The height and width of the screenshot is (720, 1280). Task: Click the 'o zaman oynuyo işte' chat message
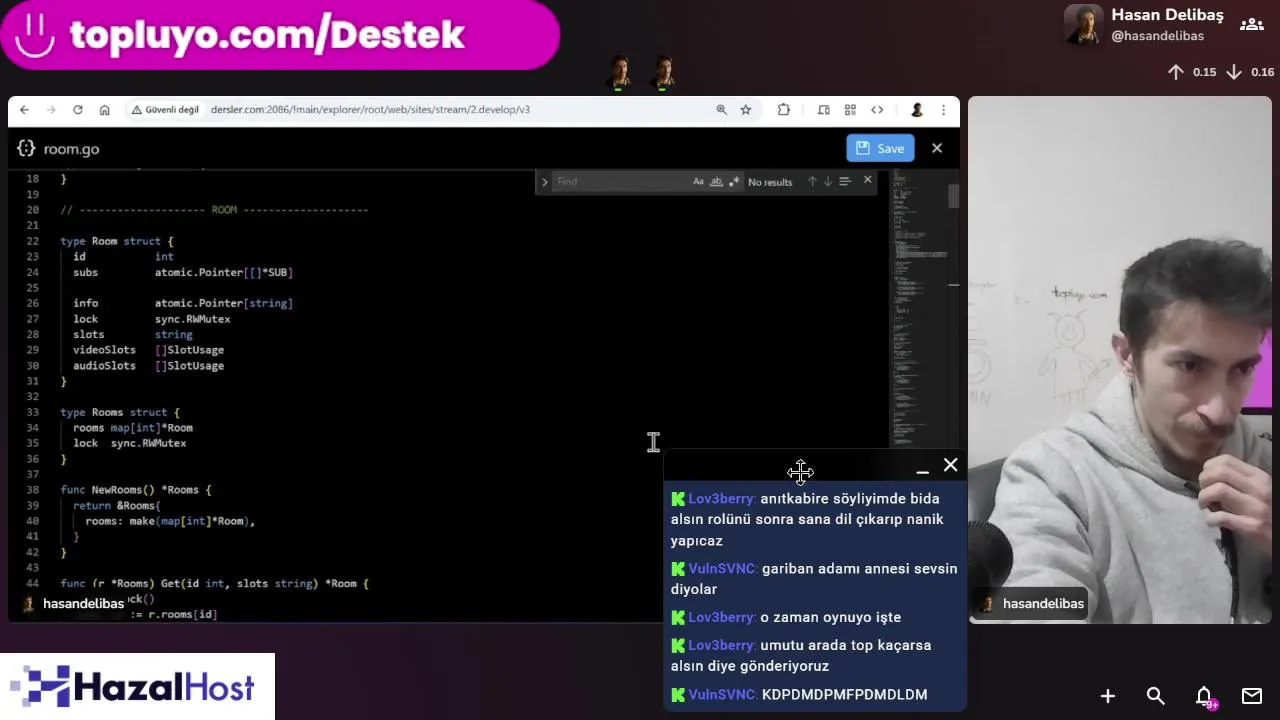click(x=831, y=618)
